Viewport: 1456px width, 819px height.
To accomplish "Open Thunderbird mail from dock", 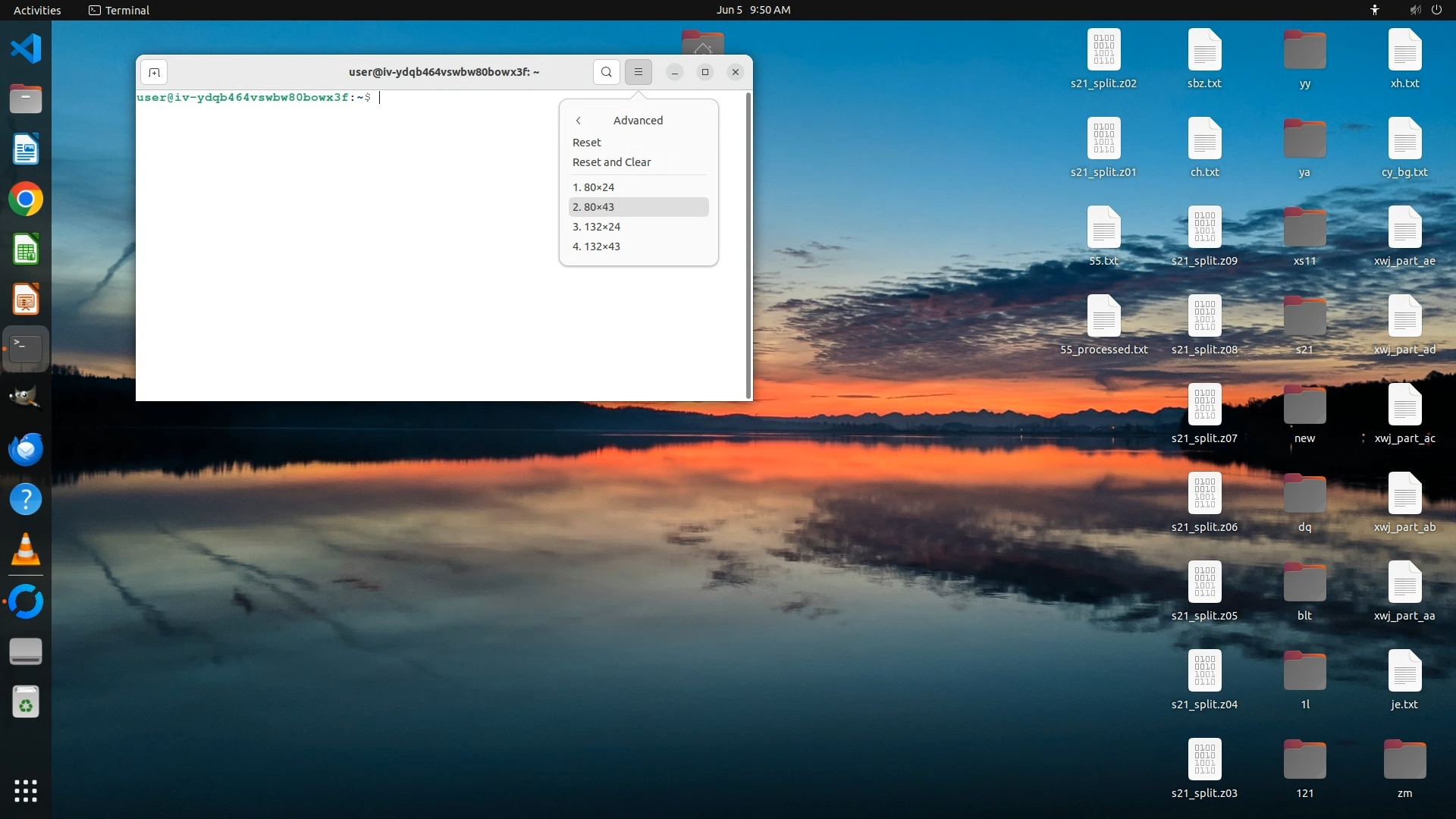I will click(x=26, y=449).
